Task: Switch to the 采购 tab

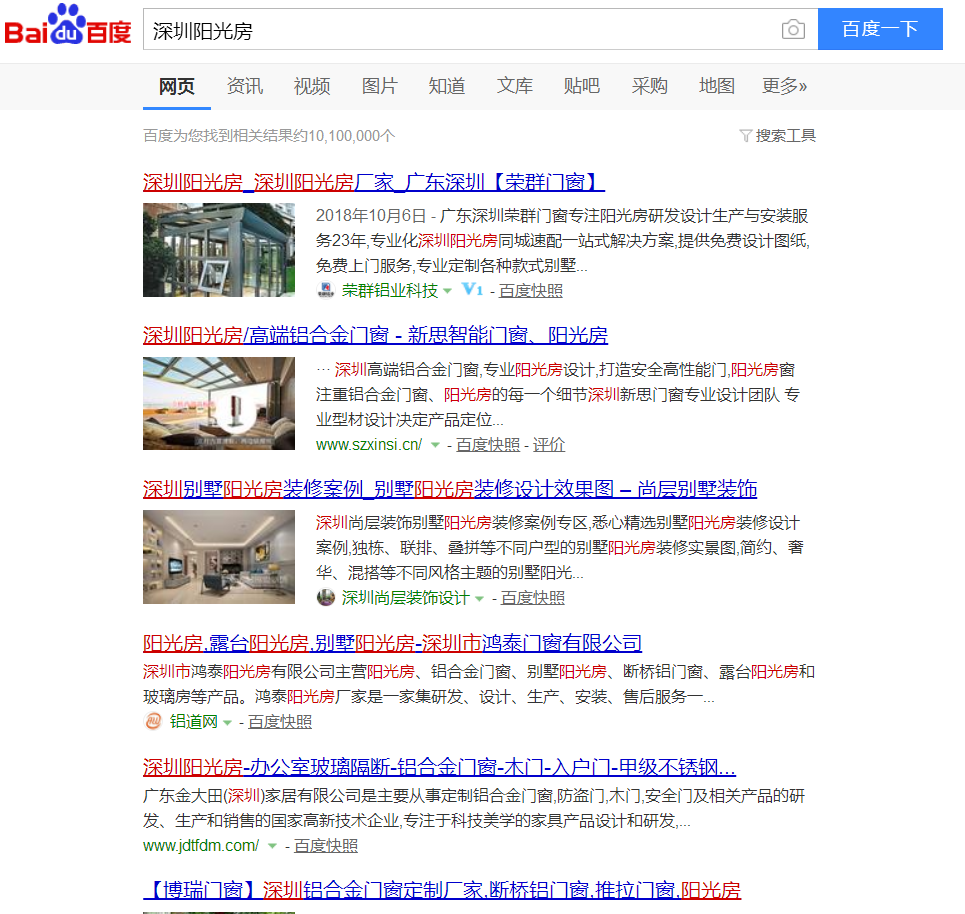Action: click(649, 86)
